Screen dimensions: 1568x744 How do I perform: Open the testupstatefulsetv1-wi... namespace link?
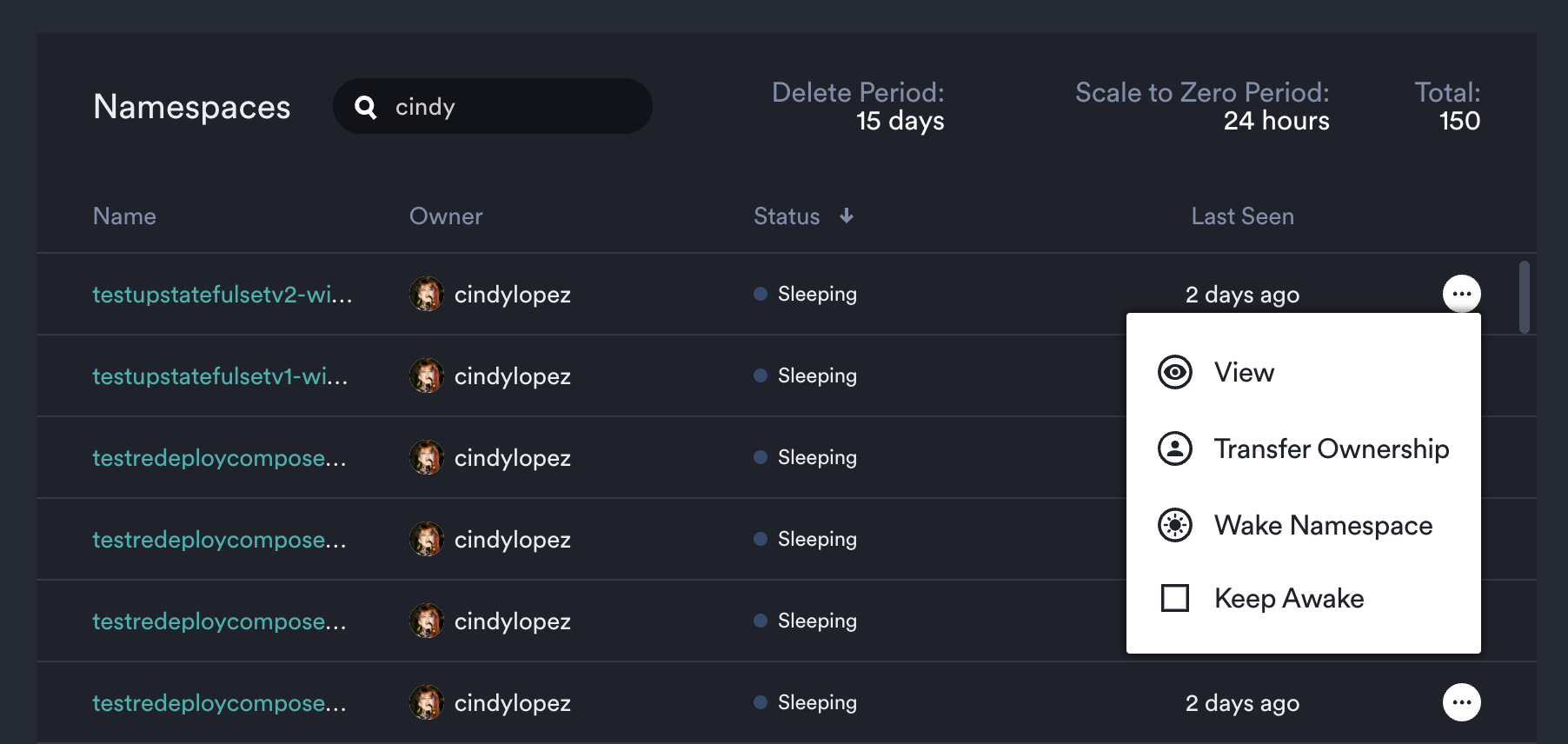220,376
